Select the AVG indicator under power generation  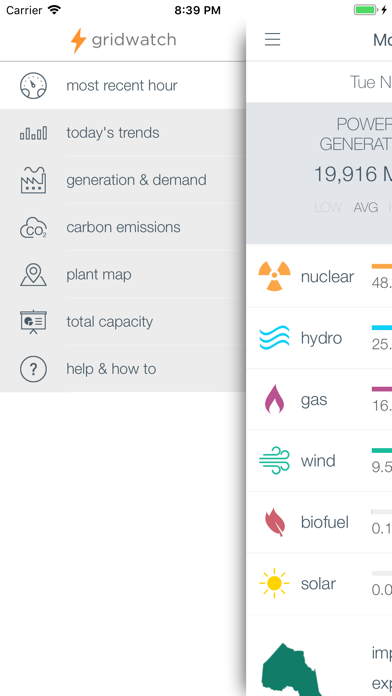(x=365, y=207)
